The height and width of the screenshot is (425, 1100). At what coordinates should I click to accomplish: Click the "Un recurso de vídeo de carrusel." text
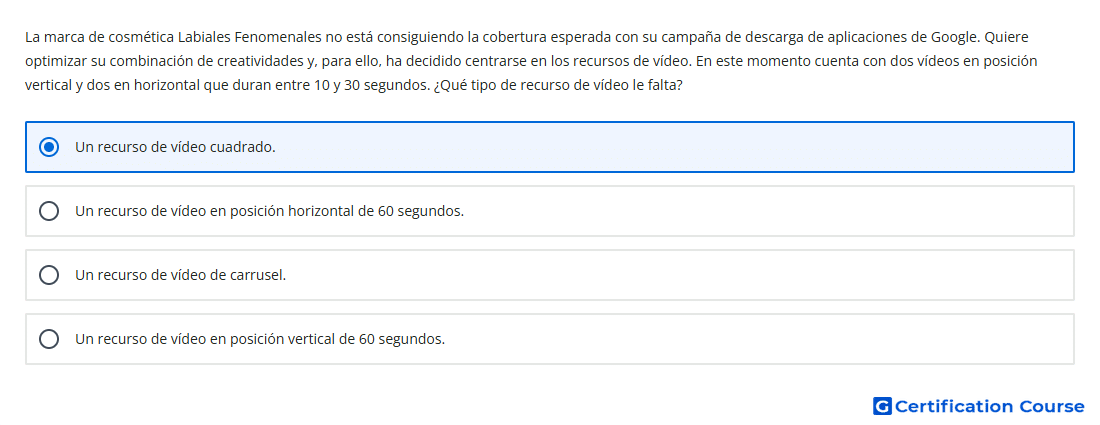(x=180, y=275)
